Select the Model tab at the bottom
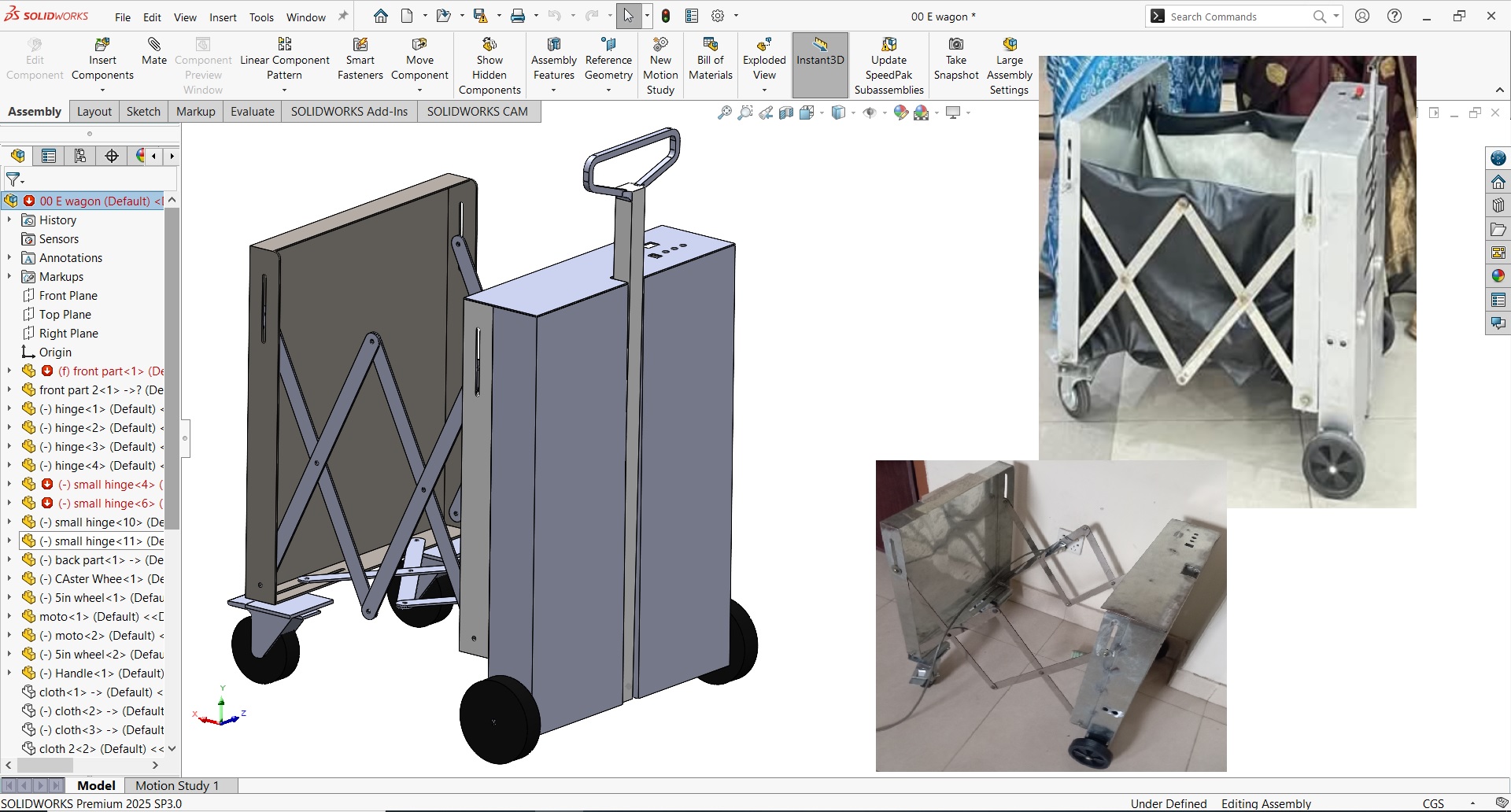This screenshot has width=1511, height=812. coord(96,785)
